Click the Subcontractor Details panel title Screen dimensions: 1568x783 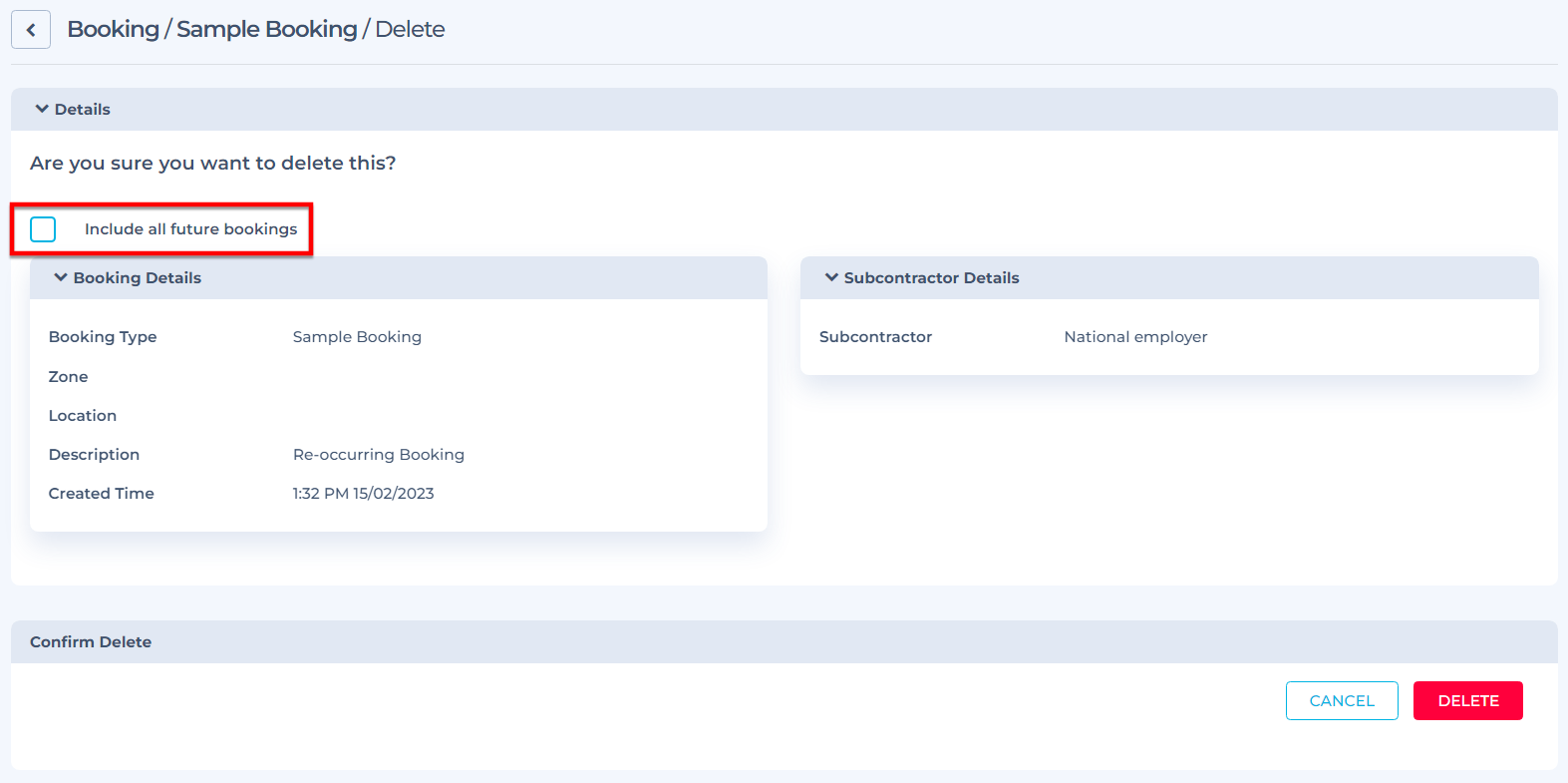(x=931, y=278)
